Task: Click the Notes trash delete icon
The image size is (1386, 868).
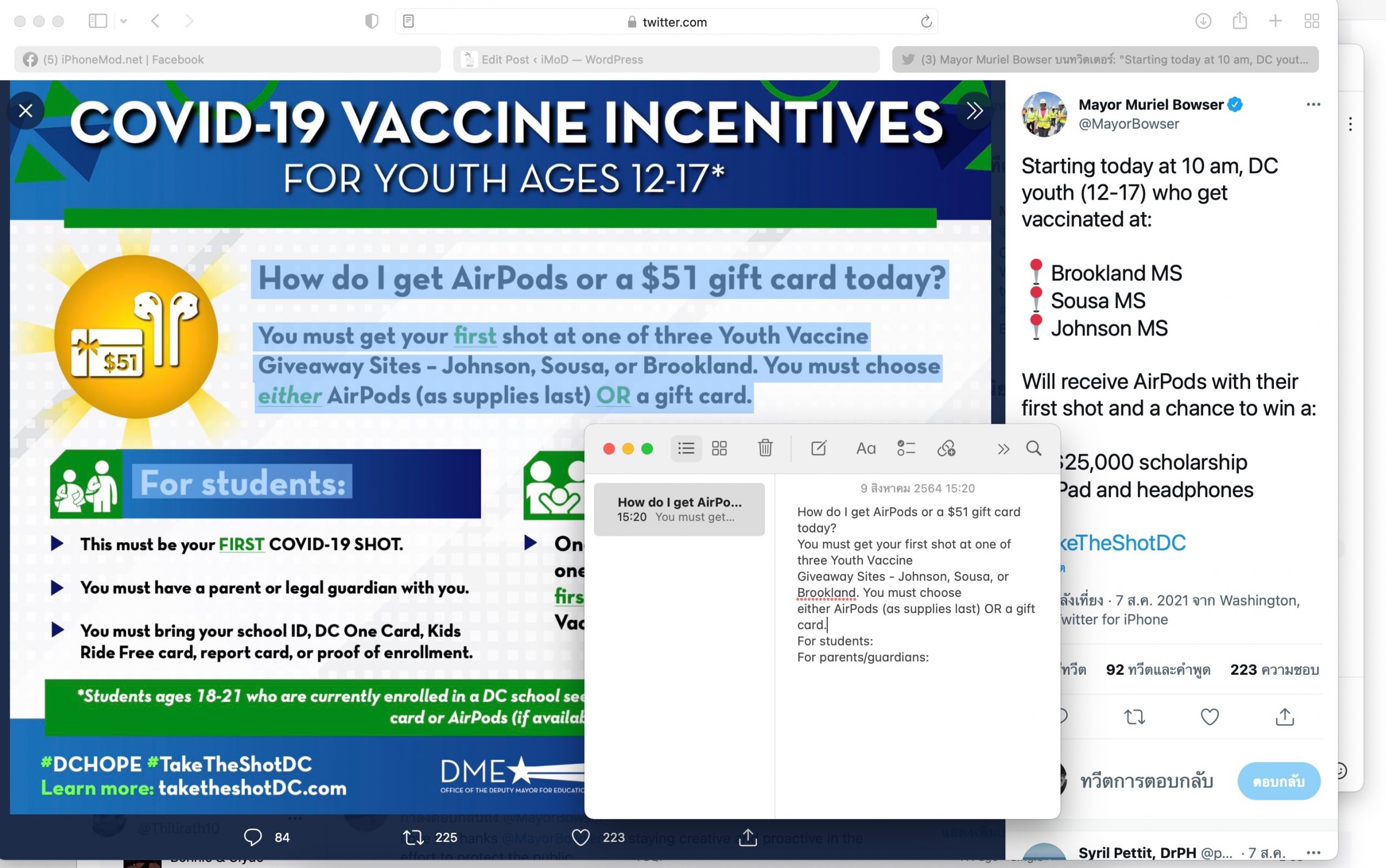Action: (x=764, y=449)
